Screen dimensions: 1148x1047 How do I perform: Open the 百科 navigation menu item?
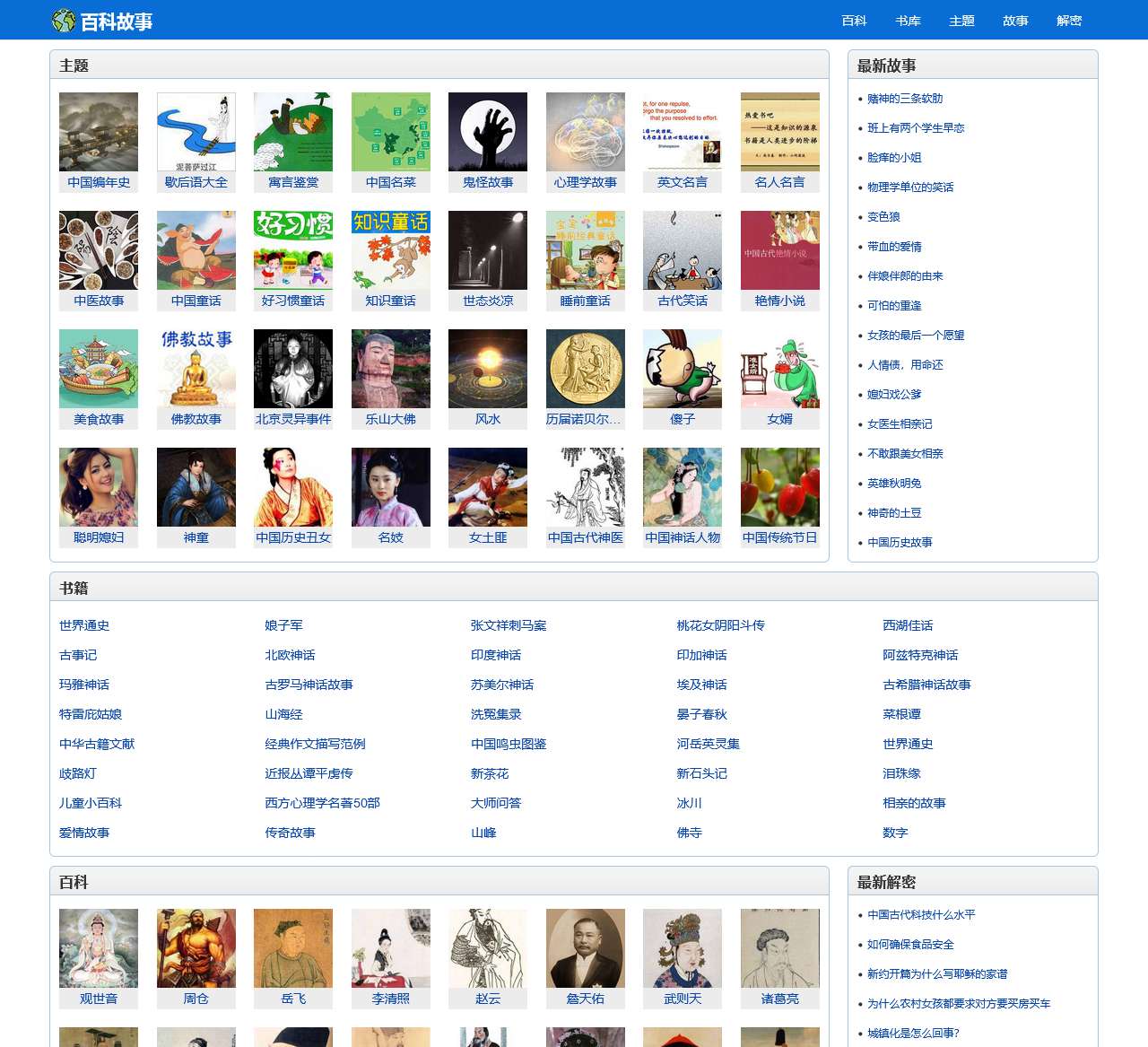click(854, 21)
